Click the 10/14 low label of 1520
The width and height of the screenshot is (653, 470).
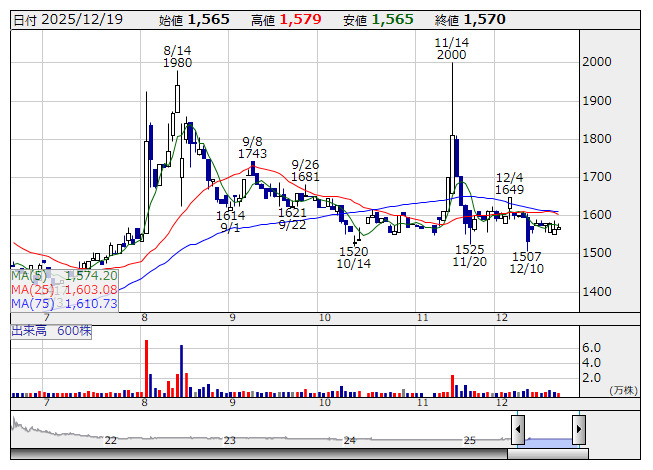[354, 258]
